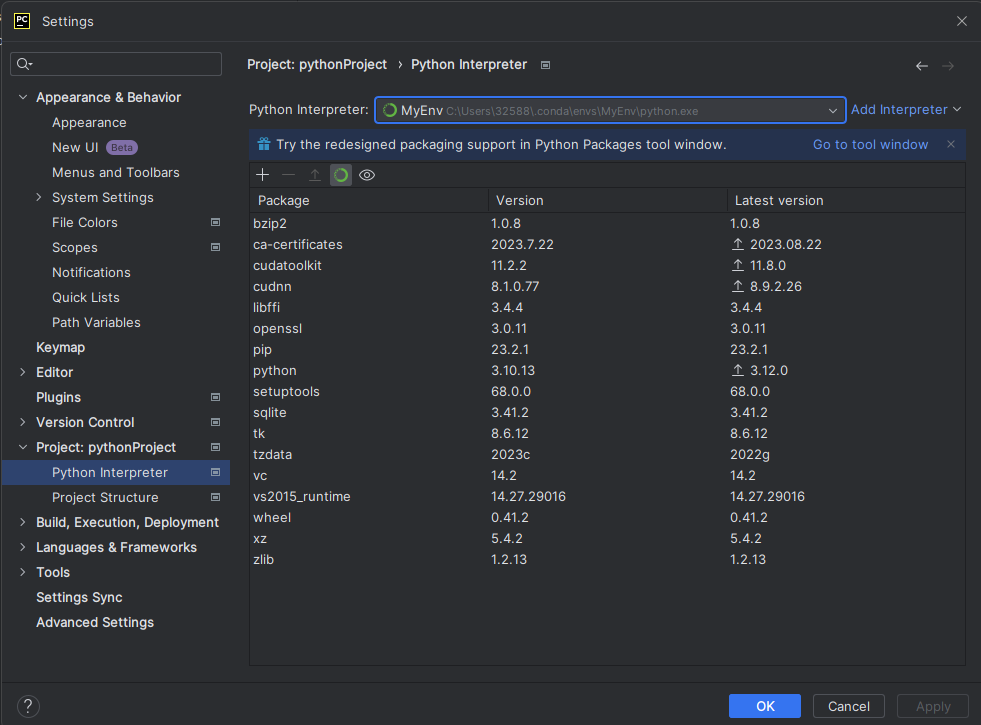Viewport: 981px width, 725px height.
Task: Select Path Variables page
Action: tap(96, 323)
